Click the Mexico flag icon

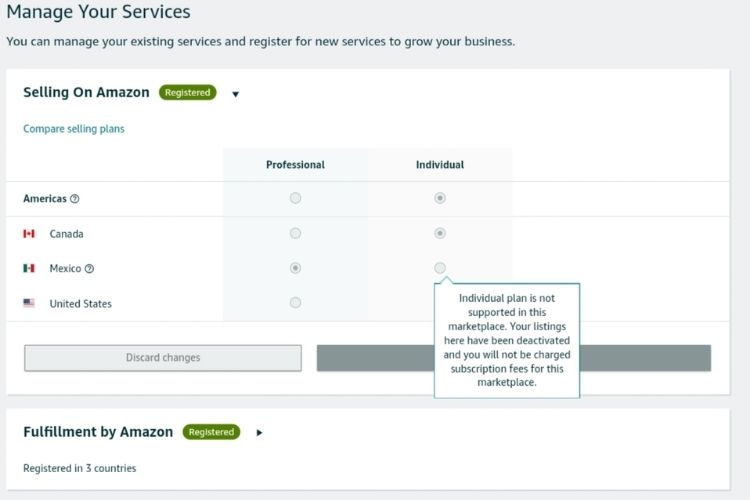tap(29, 269)
